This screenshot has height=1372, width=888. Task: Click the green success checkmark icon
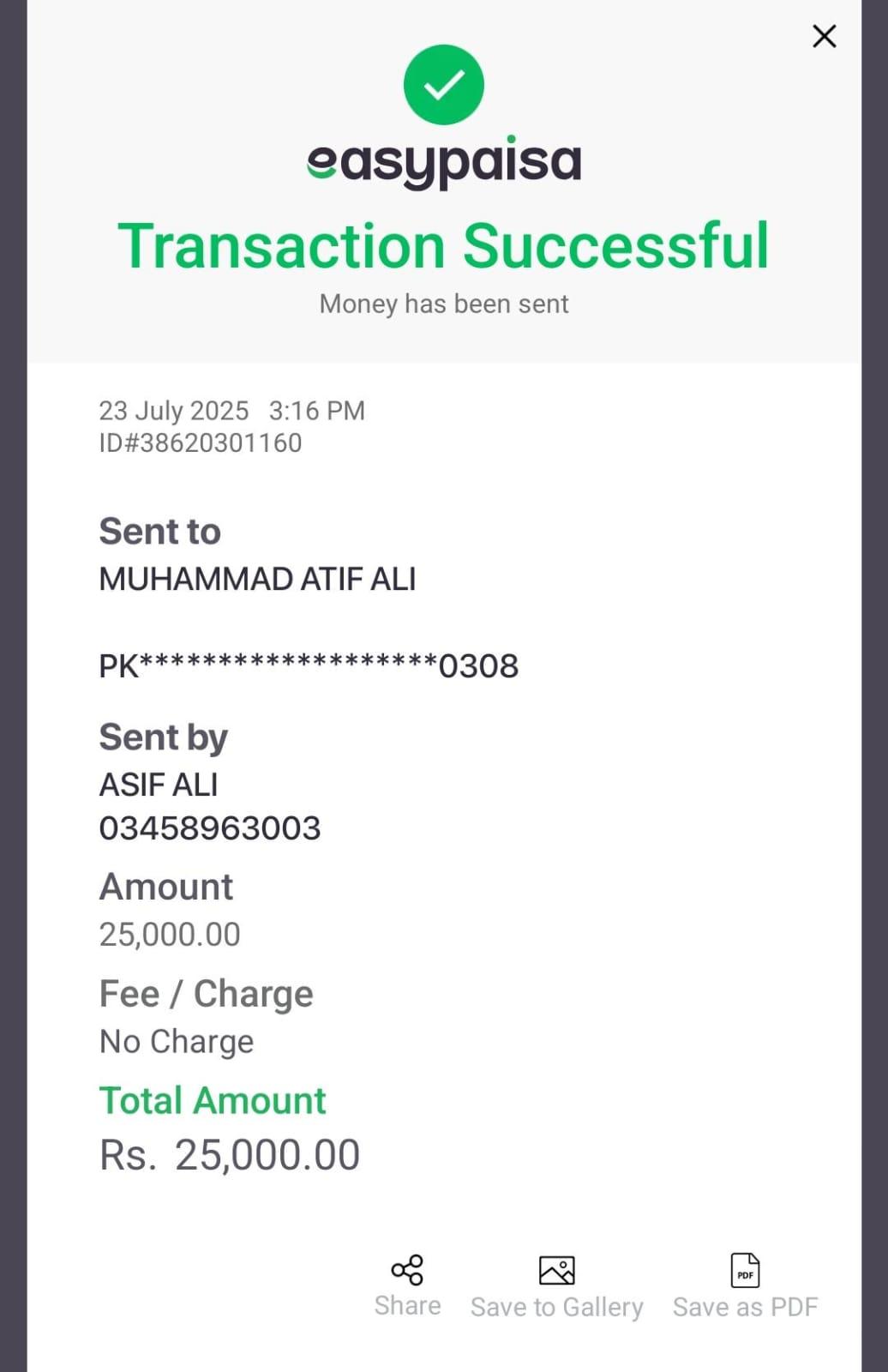(x=444, y=84)
